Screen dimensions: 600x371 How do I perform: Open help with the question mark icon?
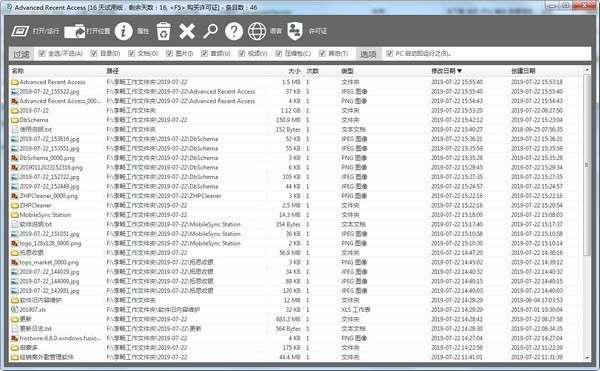pos(234,31)
